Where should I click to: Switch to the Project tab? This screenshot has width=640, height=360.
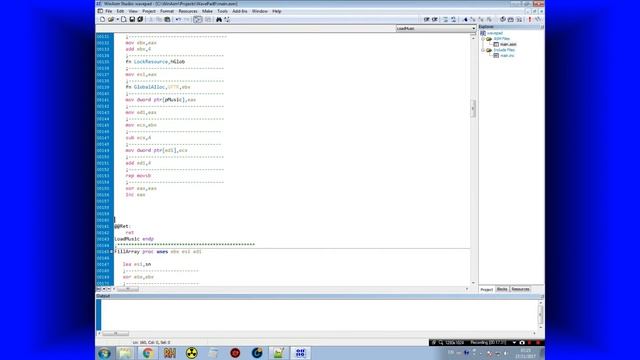(x=487, y=289)
